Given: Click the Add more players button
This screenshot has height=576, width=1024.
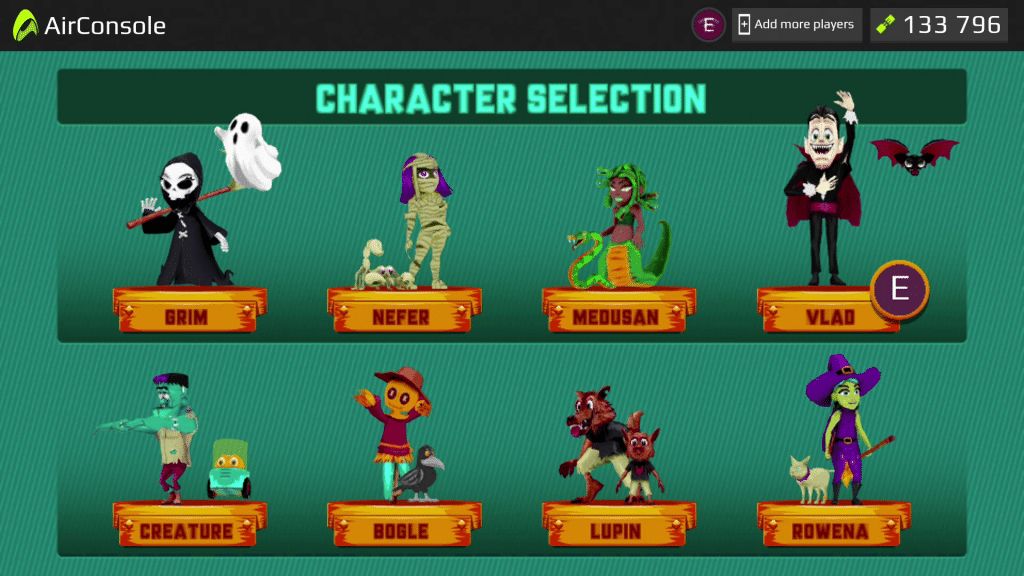Looking at the screenshot, I should click(x=797, y=25).
